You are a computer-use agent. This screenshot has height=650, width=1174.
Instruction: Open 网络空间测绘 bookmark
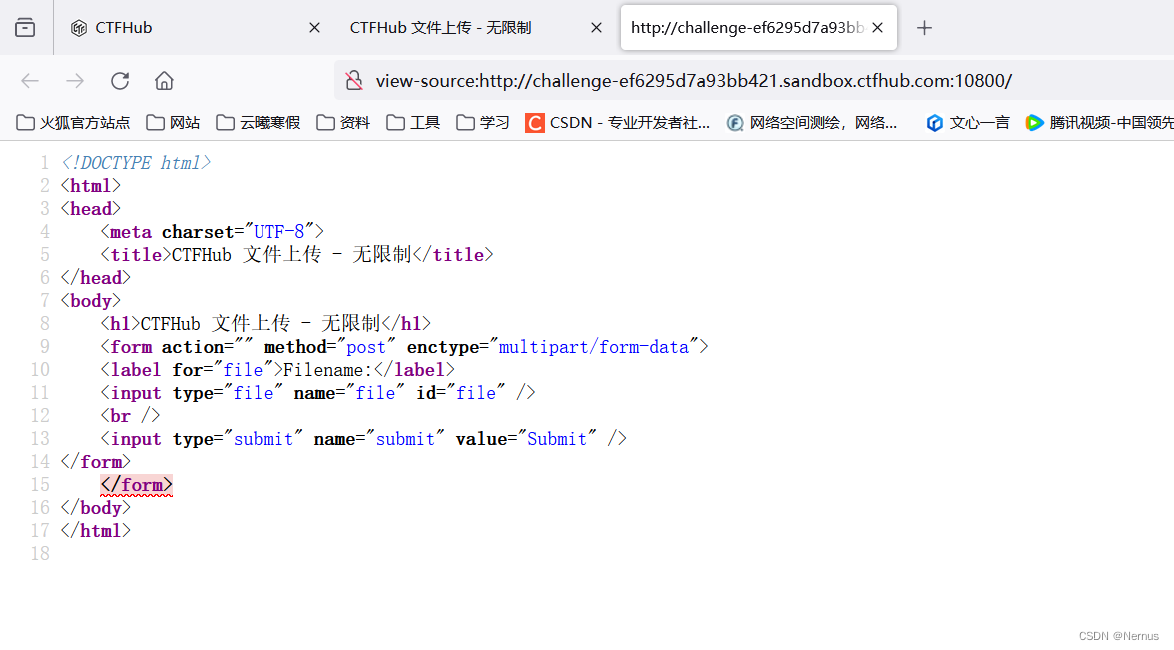(812, 123)
